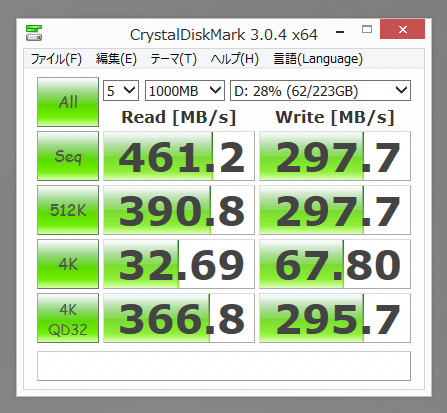Select the 4K QD32 write result 295.7

[335, 318]
